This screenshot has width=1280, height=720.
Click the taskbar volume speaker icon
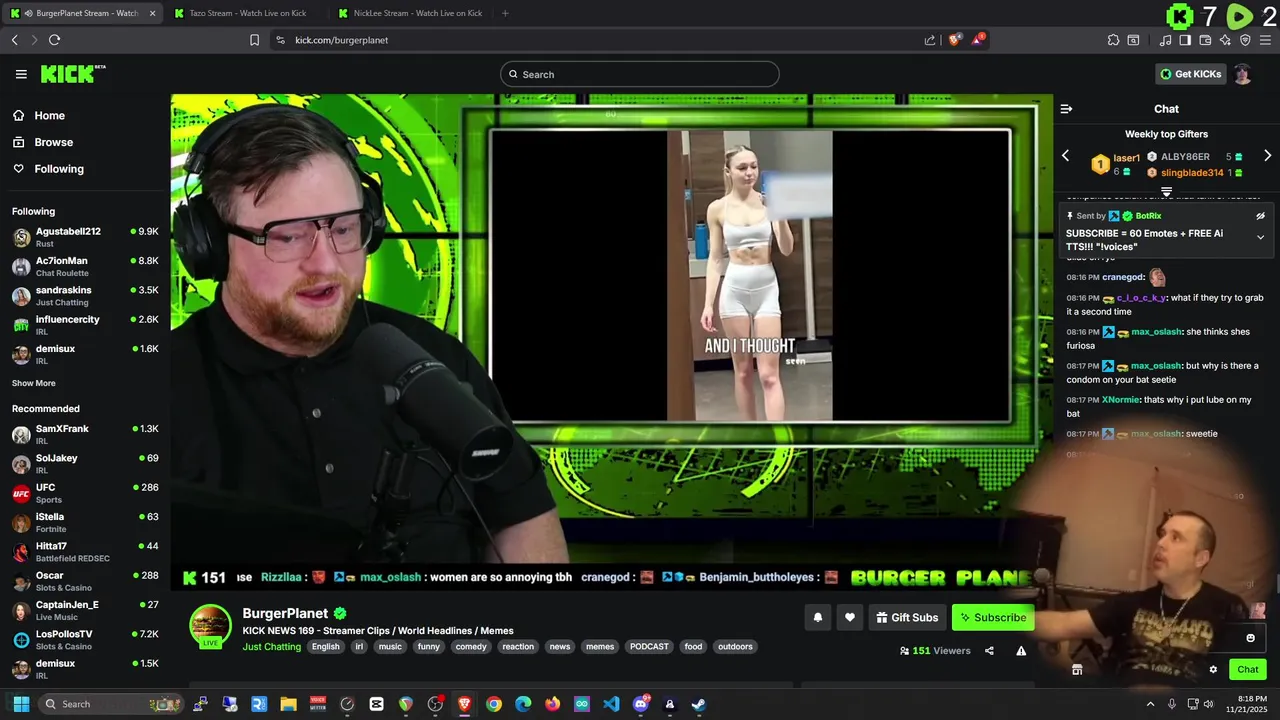(x=1209, y=704)
